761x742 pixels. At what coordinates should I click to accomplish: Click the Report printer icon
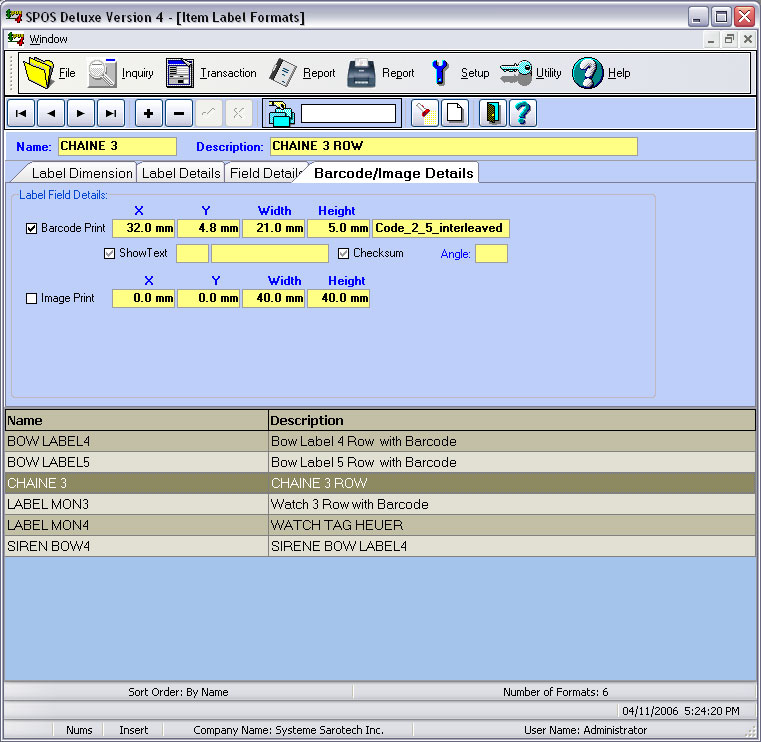click(362, 73)
